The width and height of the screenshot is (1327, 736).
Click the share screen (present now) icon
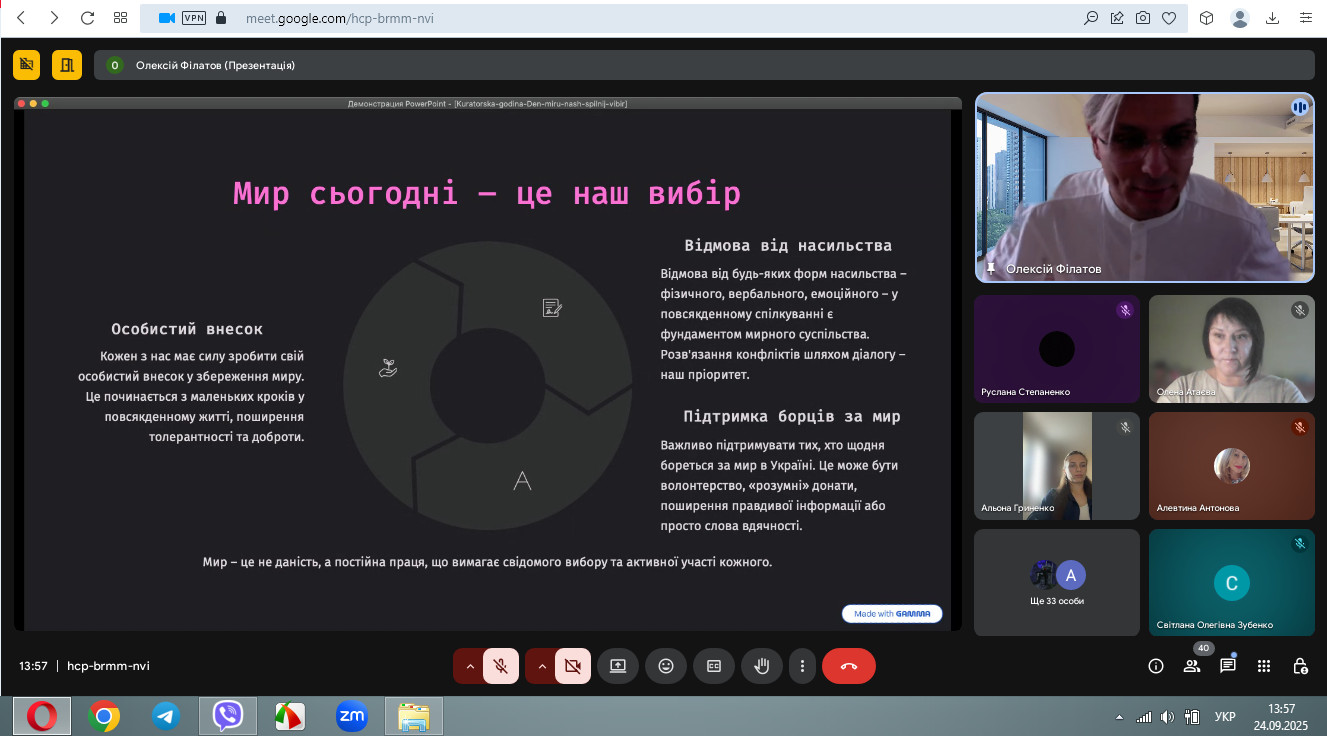click(618, 666)
